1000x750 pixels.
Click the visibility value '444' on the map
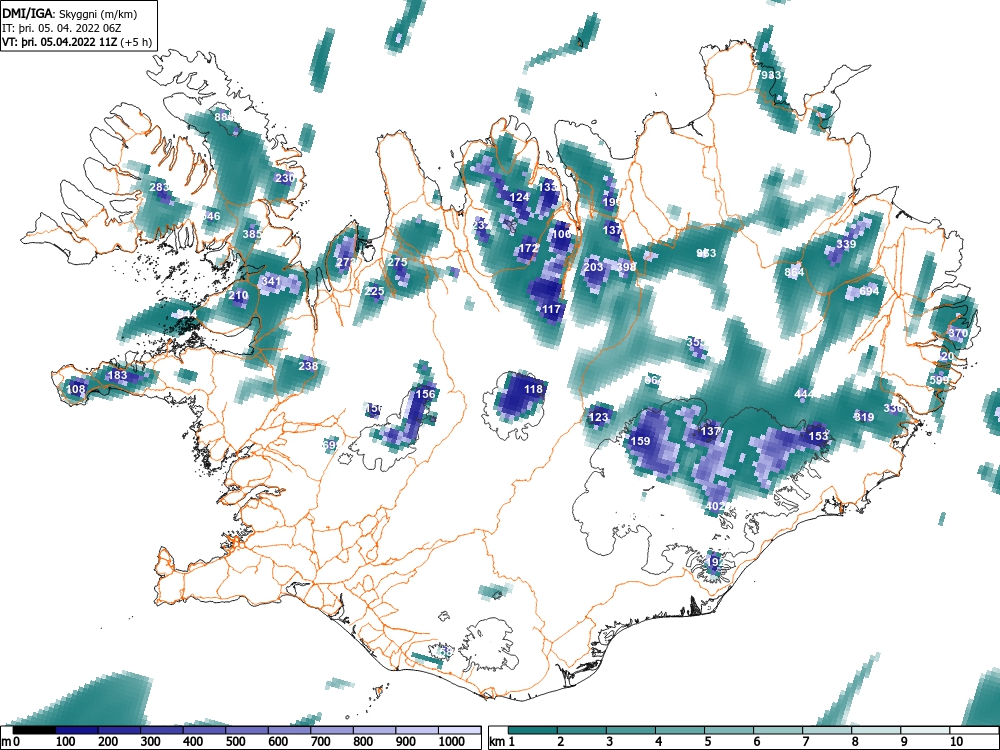tap(804, 394)
